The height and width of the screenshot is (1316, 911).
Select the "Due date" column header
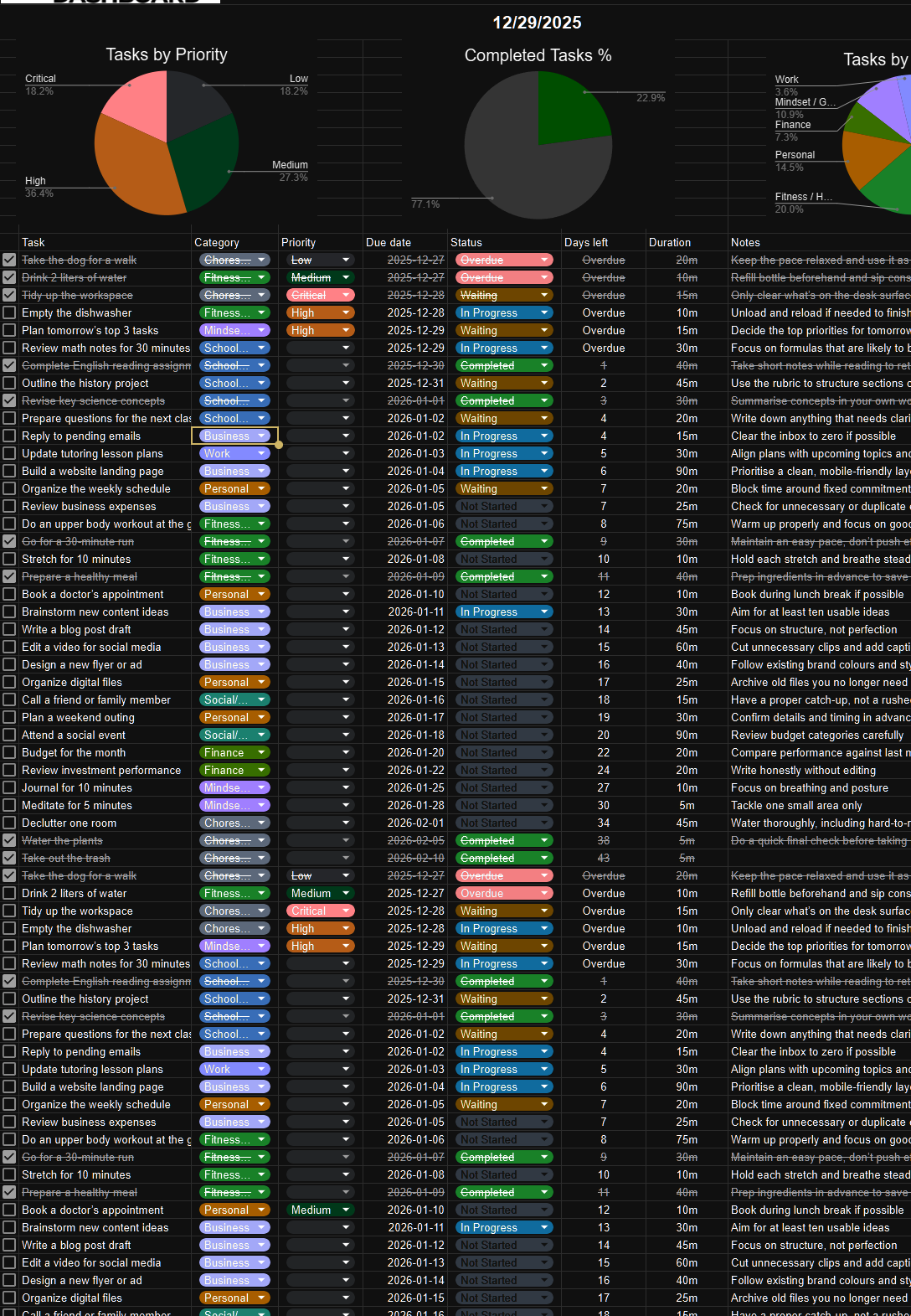click(x=389, y=242)
